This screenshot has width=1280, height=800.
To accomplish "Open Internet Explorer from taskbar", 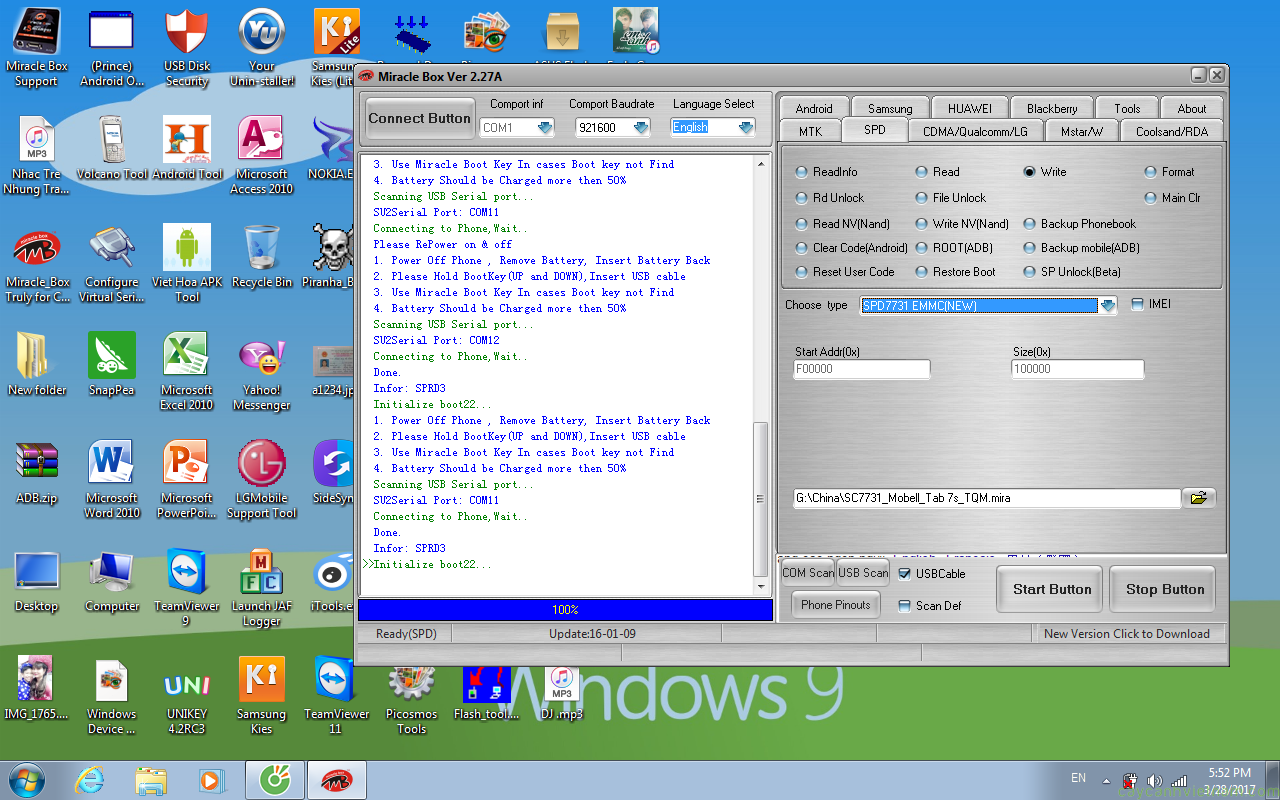I will pyautogui.click(x=90, y=780).
